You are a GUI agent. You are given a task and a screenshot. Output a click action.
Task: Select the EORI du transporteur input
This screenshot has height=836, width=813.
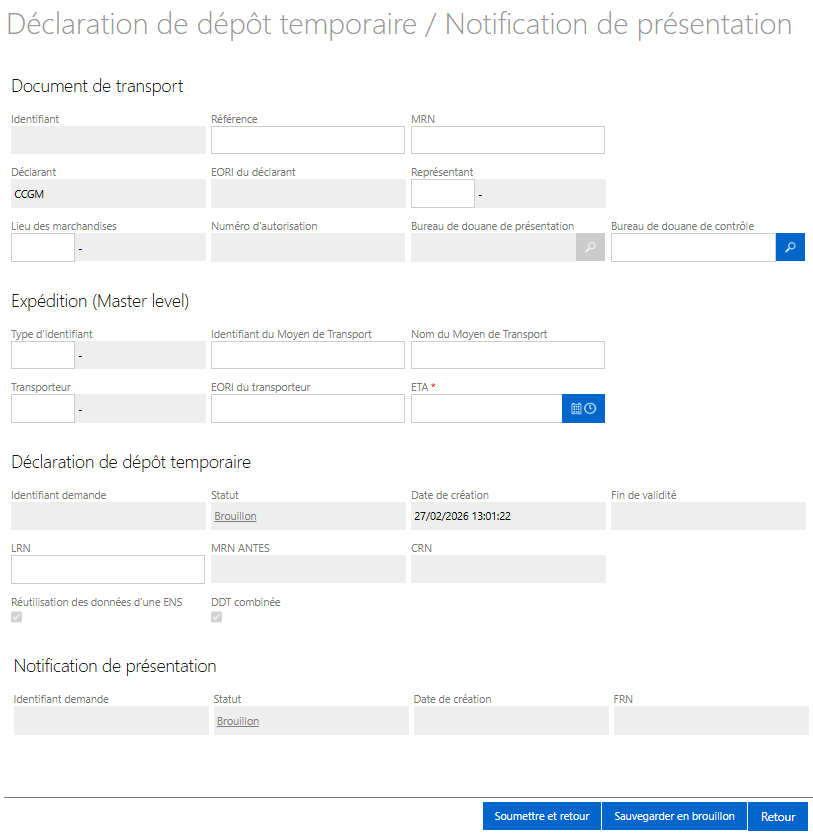point(307,408)
